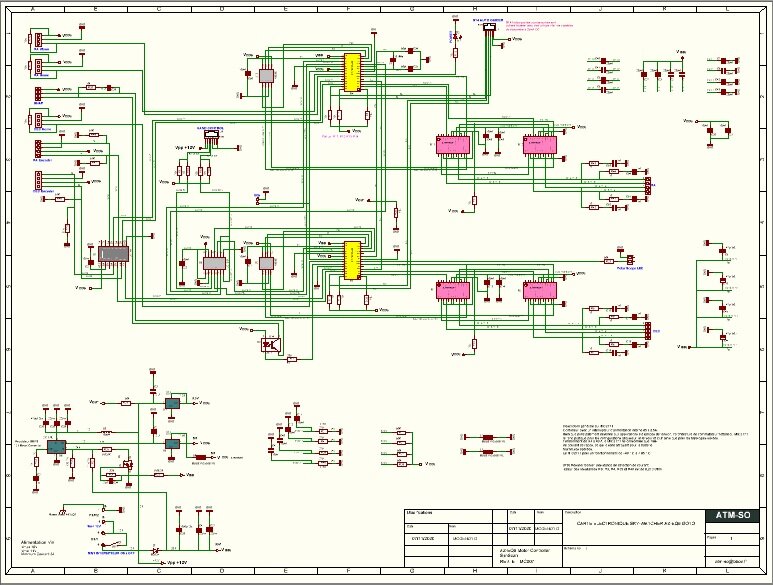Click the teal voltage regulator at far left
Image resolution: width=773 pixels, height=585 pixels.
56,447
